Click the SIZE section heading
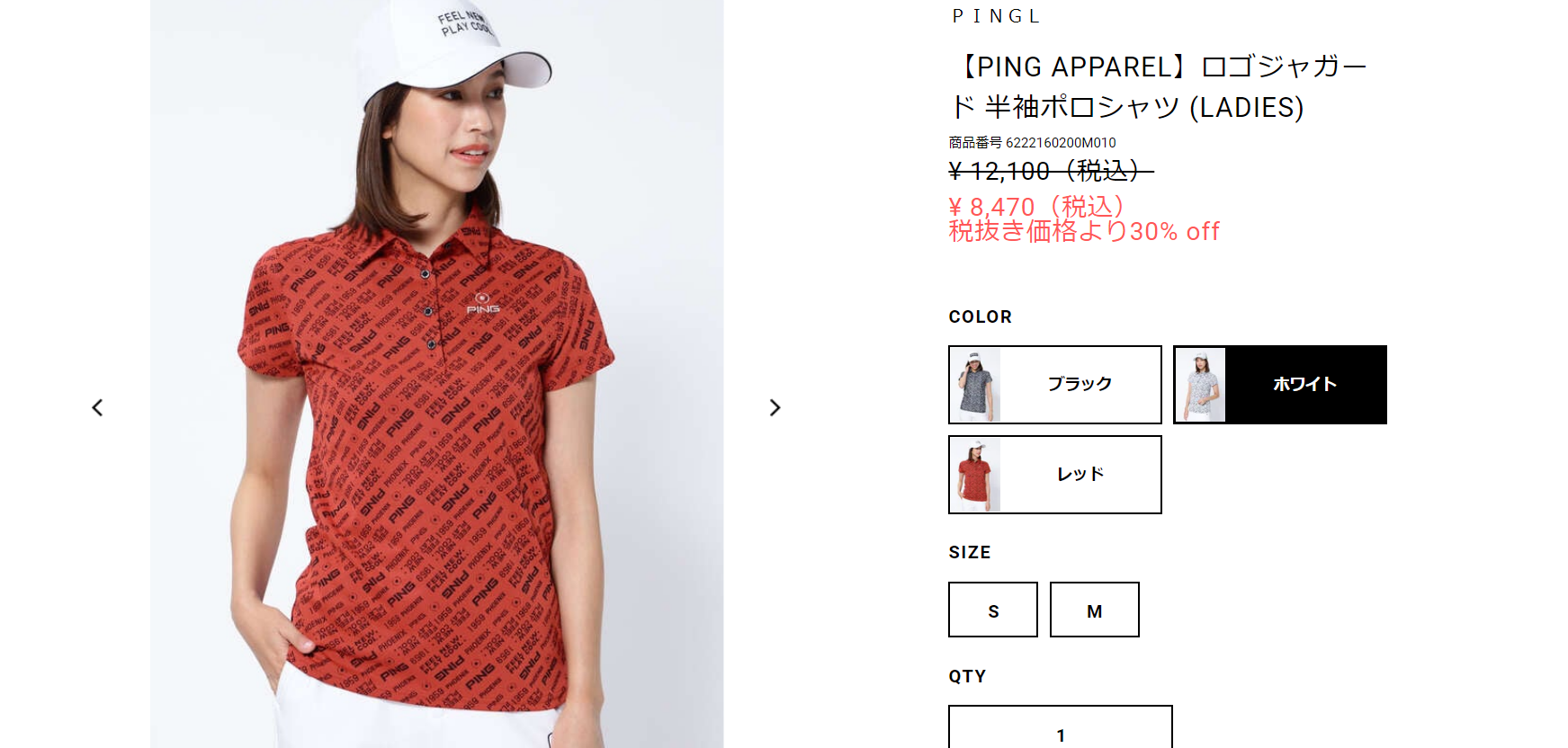Viewport: 1568px width, 748px height. [970, 552]
